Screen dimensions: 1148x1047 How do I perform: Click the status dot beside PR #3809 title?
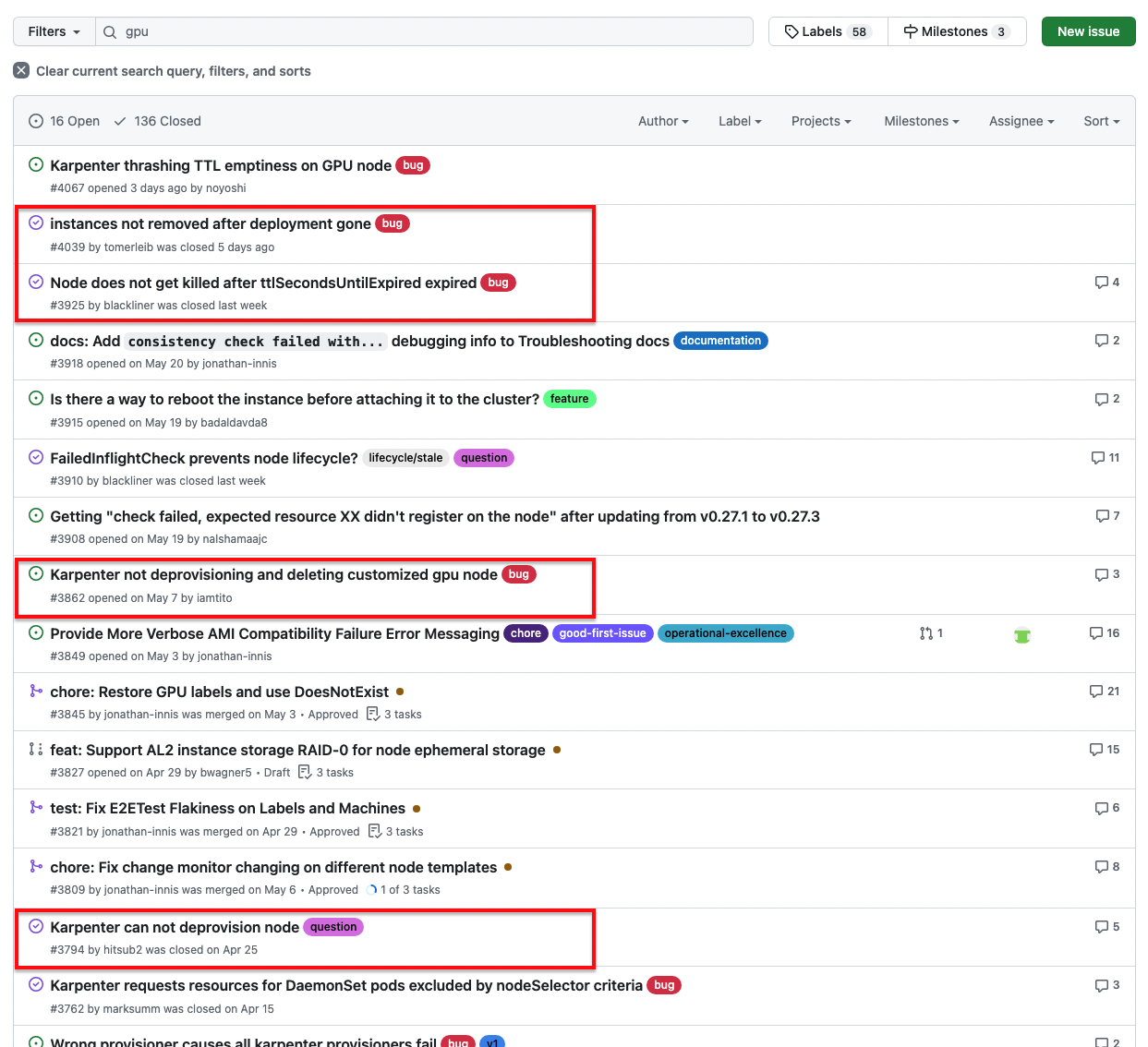coord(508,868)
